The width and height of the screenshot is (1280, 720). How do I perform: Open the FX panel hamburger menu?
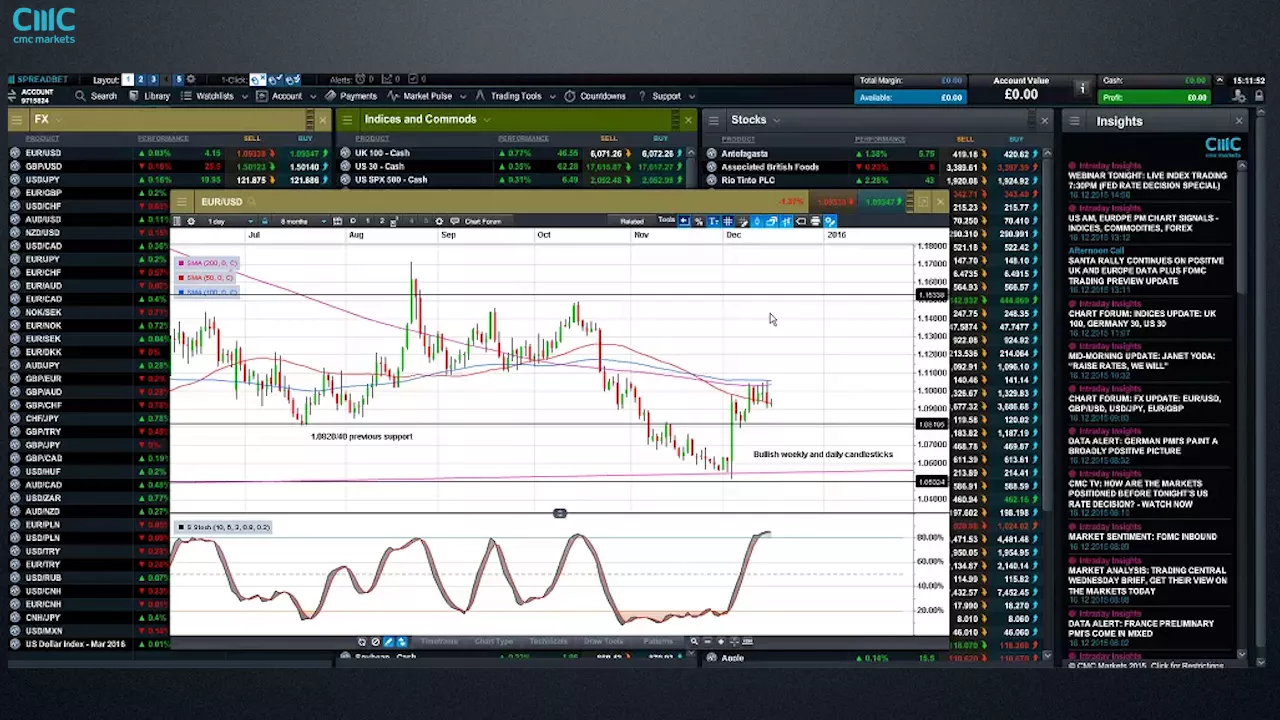point(16,120)
